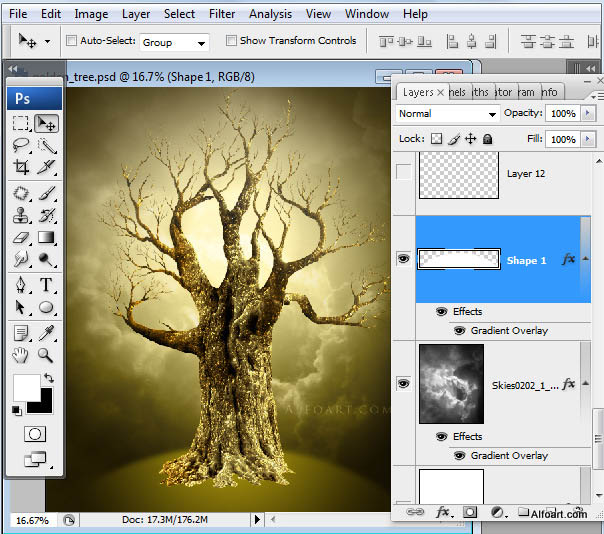Select the Crop tool
This screenshot has width=604, height=534.
click(21, 168)
